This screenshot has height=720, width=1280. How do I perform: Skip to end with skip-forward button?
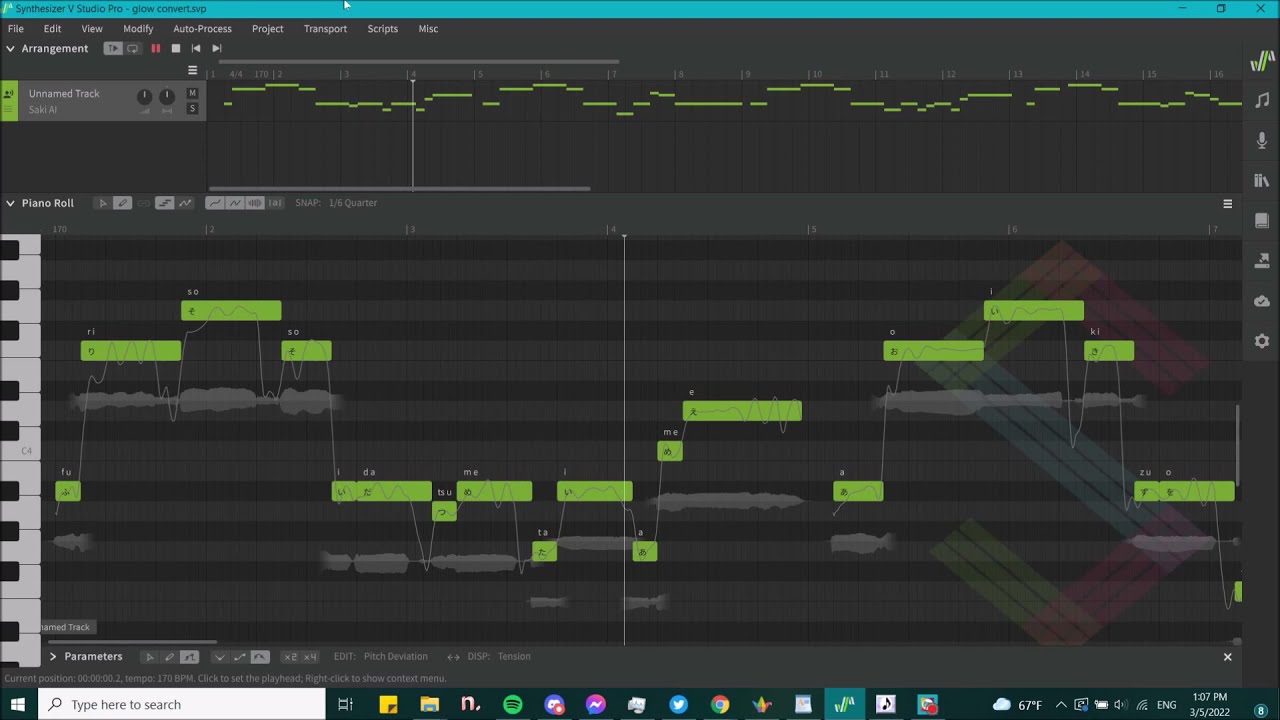point(217,48)
